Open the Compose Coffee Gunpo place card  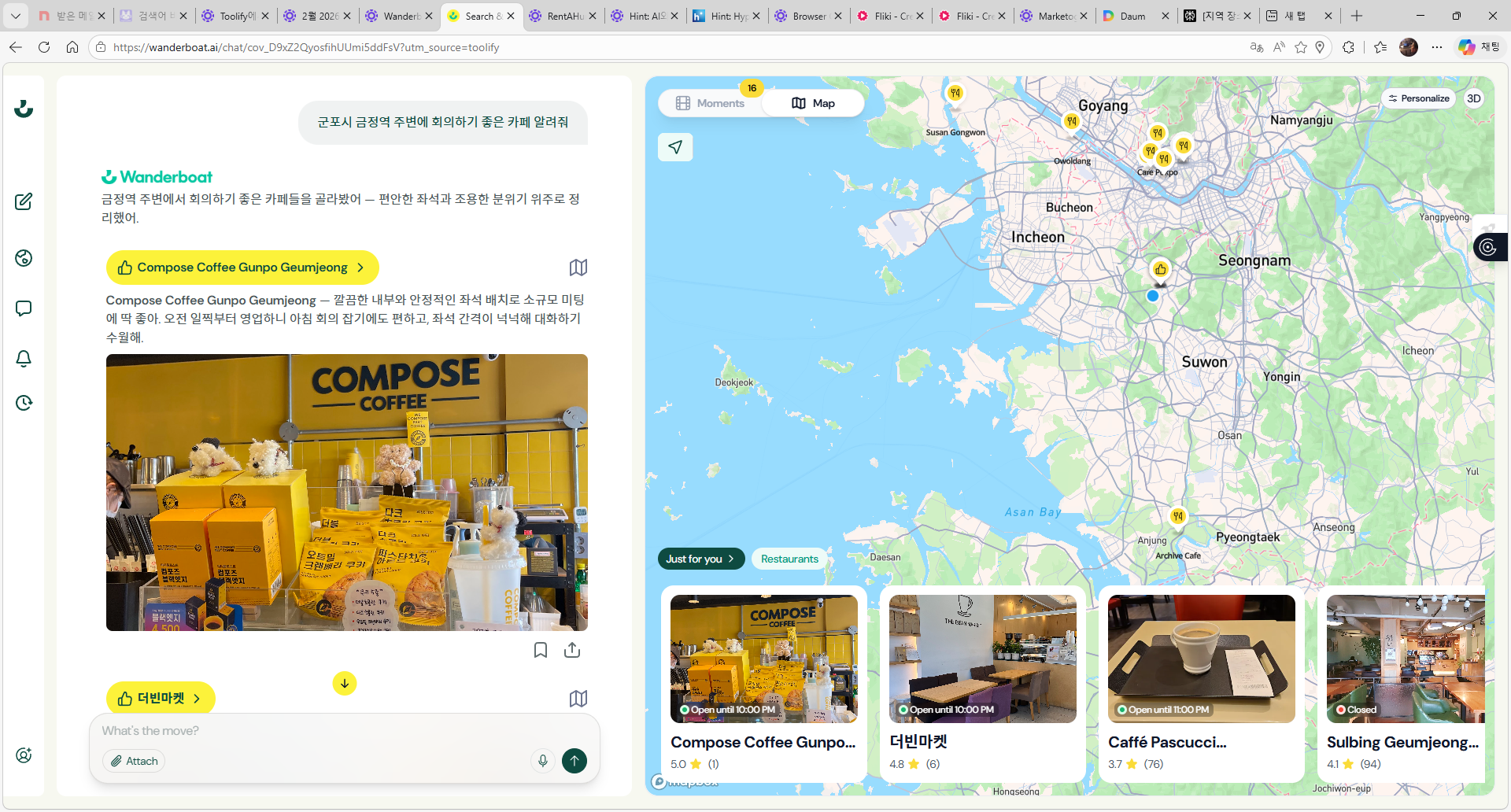pos(764,683)
